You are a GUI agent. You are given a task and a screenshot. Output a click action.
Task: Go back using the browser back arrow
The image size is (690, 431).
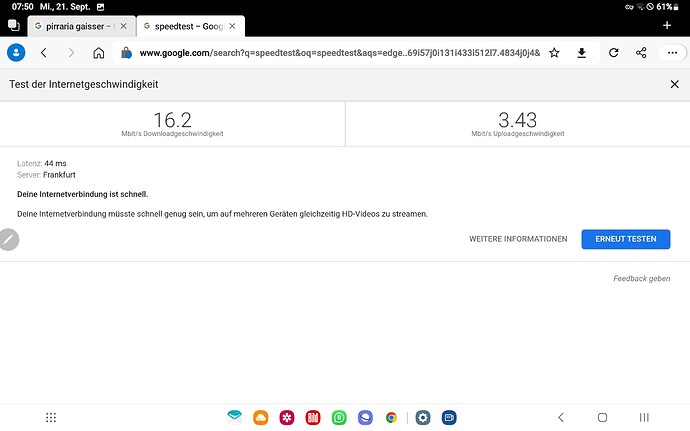coord(44,53)
